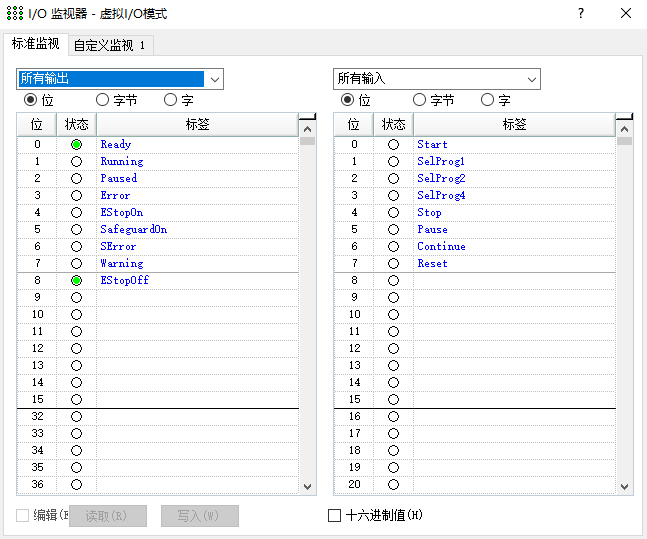Click the Reset input status circle
This screenshot has height=539, width=647.
[x=393, y=264]
